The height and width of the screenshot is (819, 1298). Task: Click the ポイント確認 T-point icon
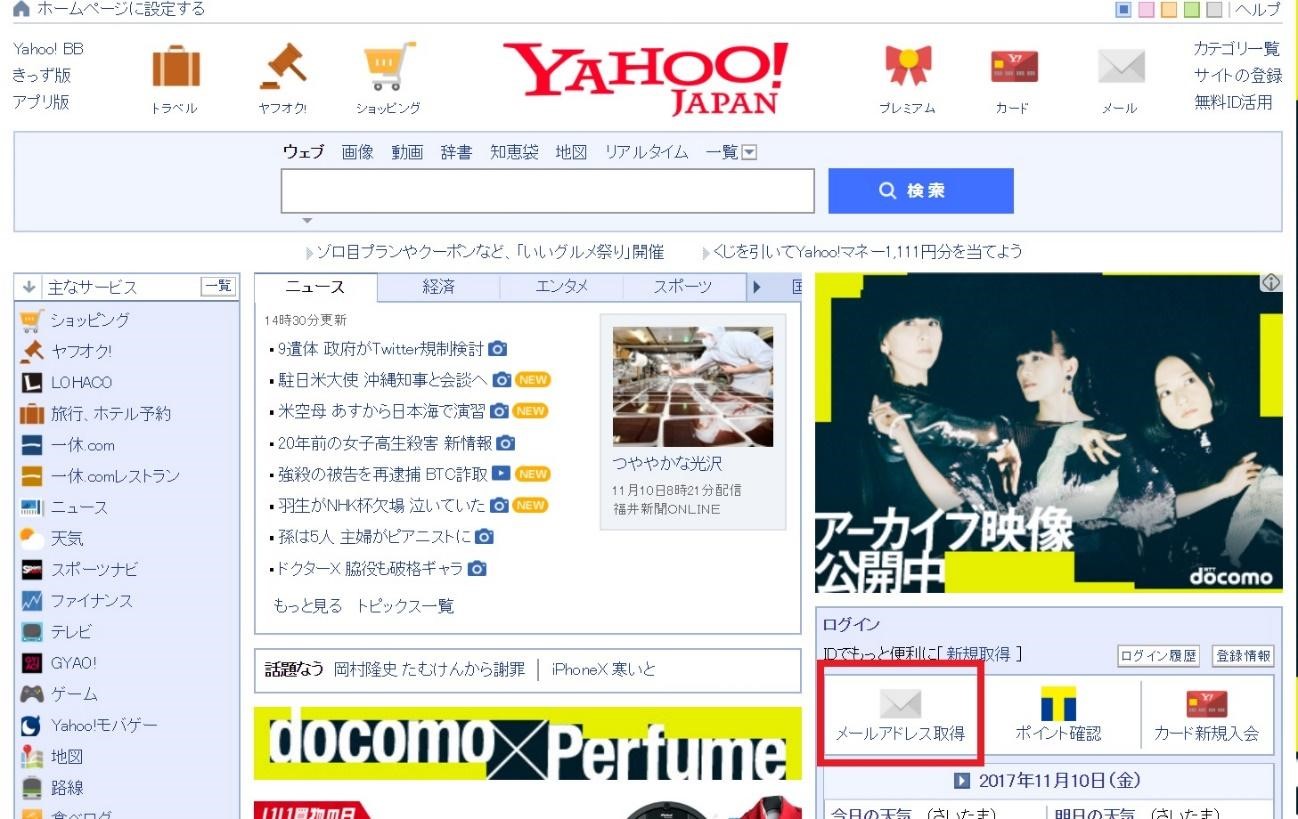click(1058, 703)
